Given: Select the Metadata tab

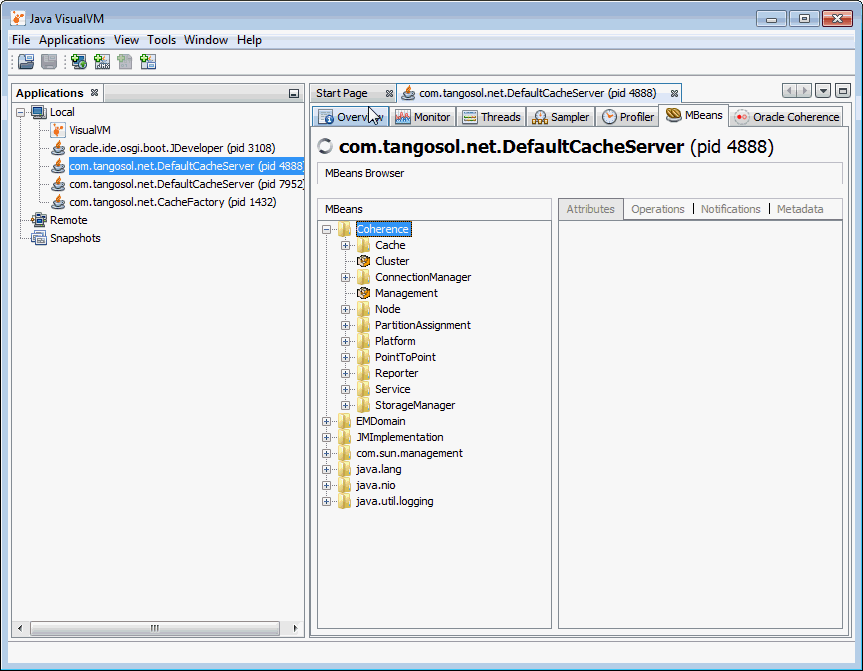Looking at the screenshot, I should [800, 209].
